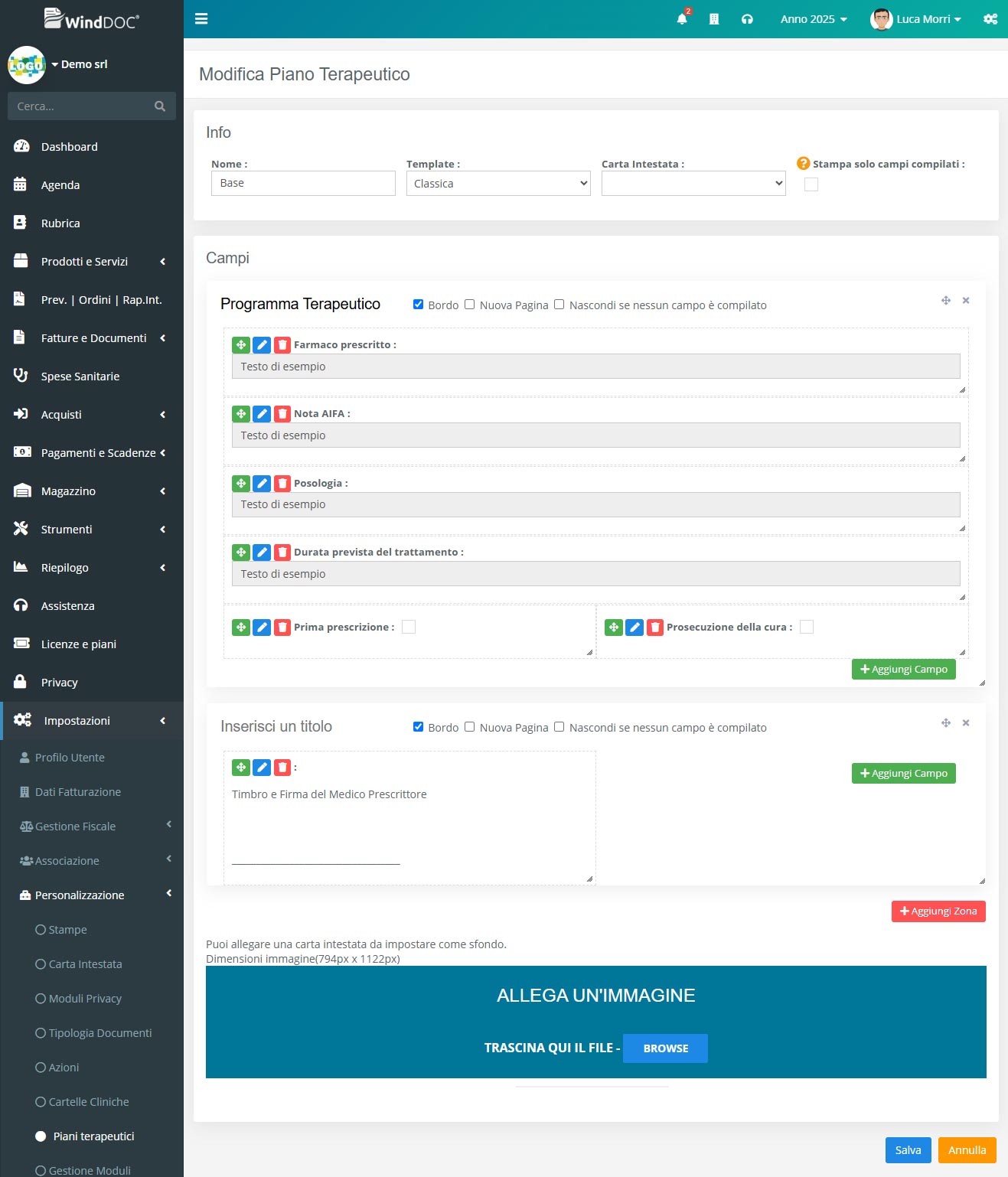1008x1177 pixels.
Task: Select Cartelle Cliniche in sidebar
Action: coord(89,1102)
